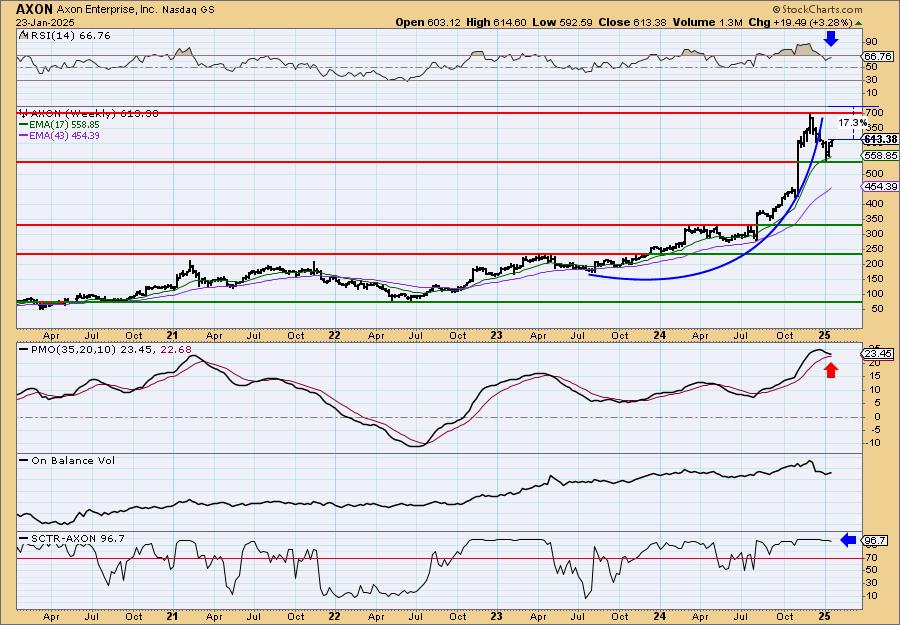
Task: Click the Nasdaq GS exchange label
Action: point(186,10)
